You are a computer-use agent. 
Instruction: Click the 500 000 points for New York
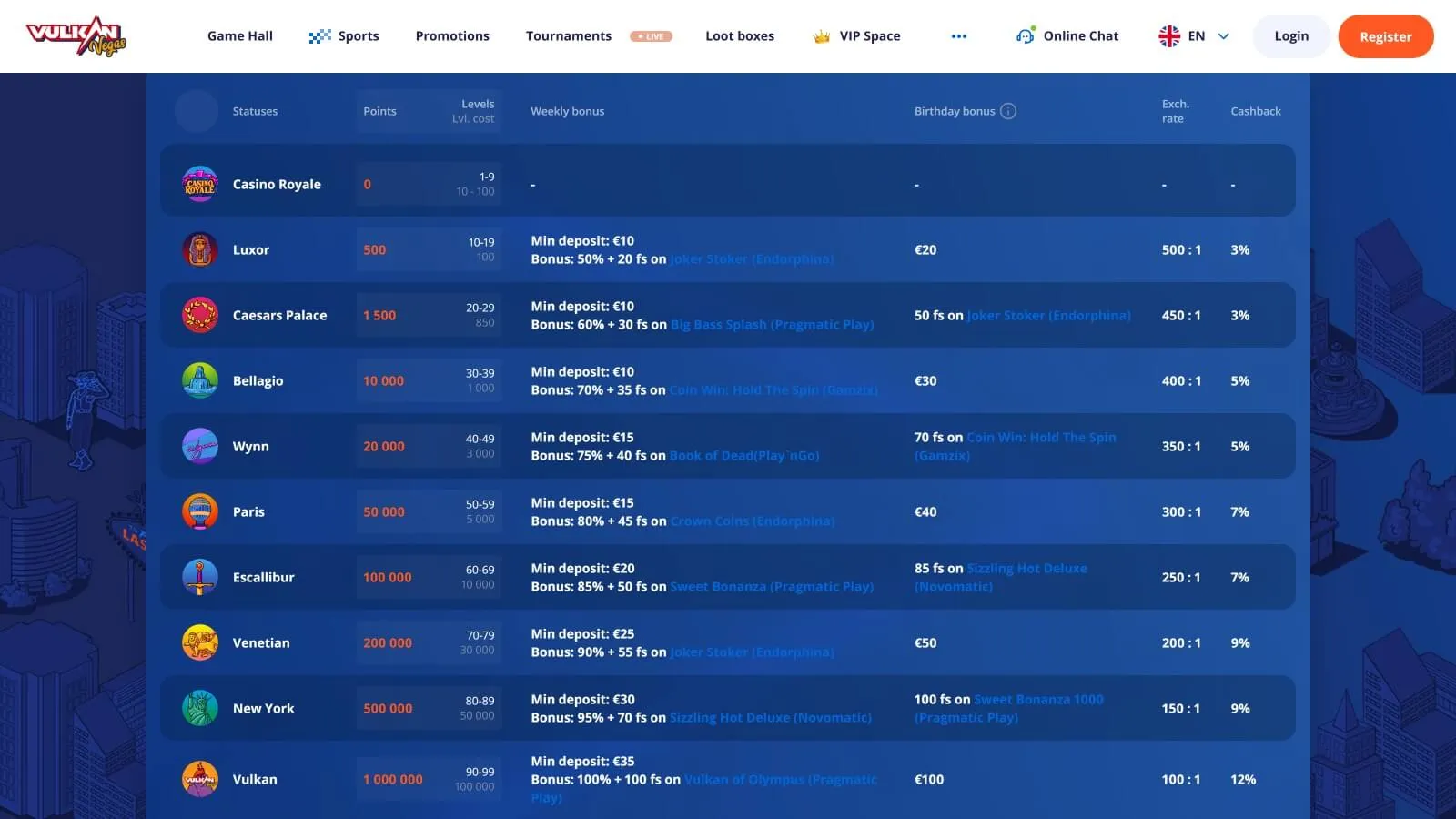(x=388, y=709)
